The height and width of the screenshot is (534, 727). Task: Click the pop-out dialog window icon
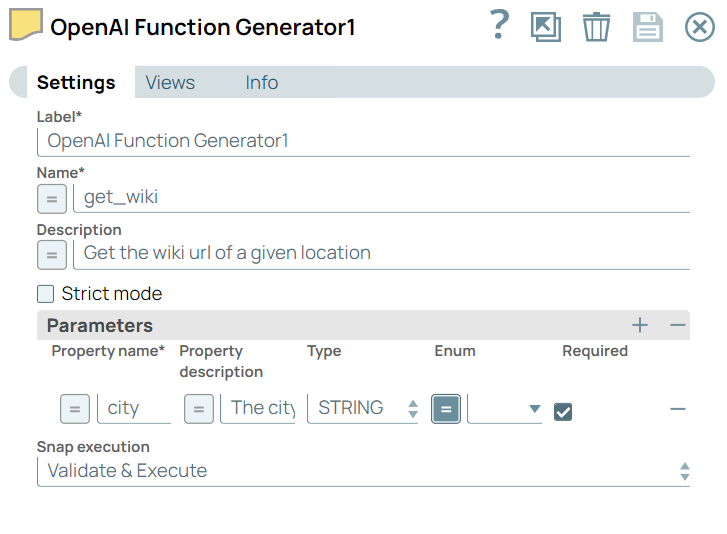coord(546,27)
